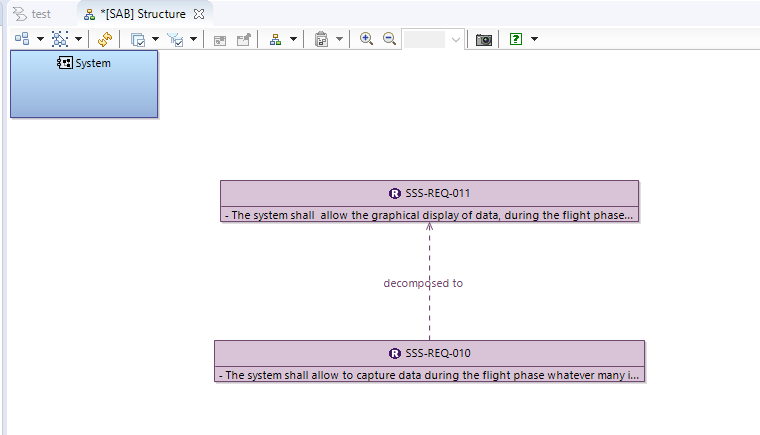This screenshot has width=760, height=435.
Task: Click the Arrange All icon
Action: coord(22,39)
